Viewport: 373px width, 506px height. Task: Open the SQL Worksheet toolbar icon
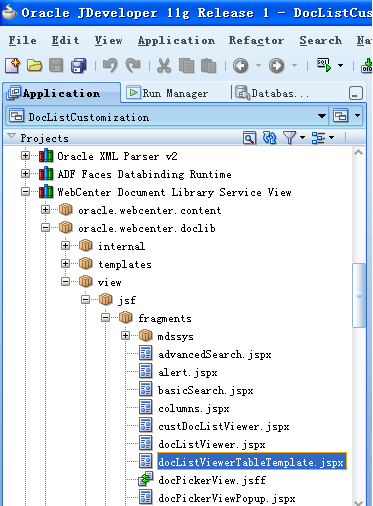click(x=324, y=65)
